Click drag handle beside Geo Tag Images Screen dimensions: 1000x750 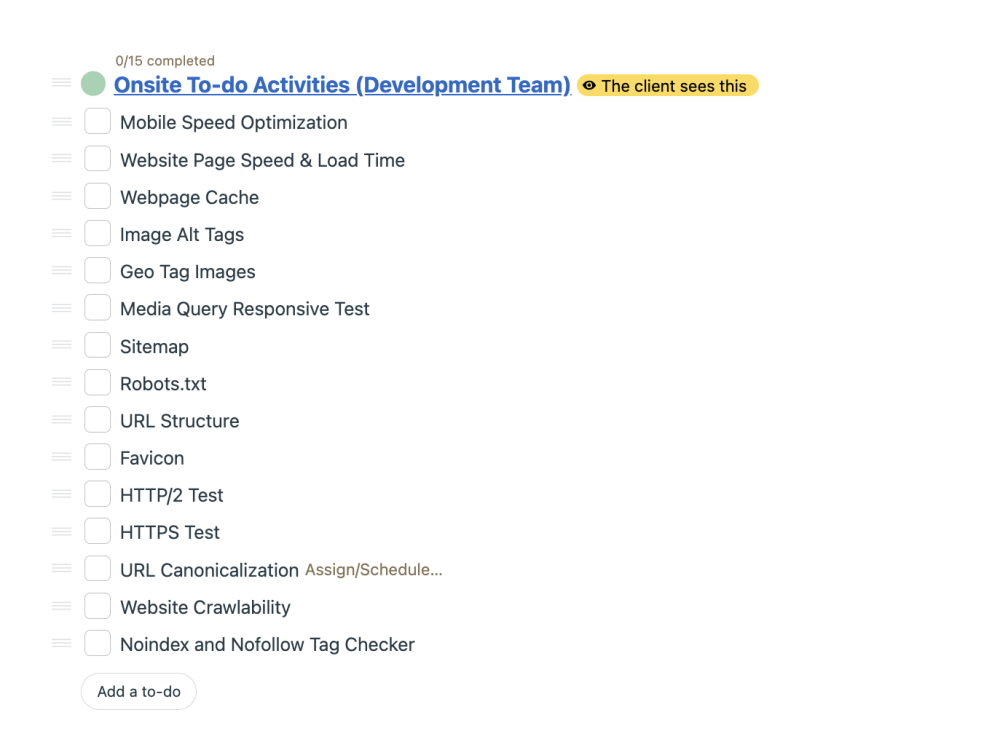tap(62, 270)
